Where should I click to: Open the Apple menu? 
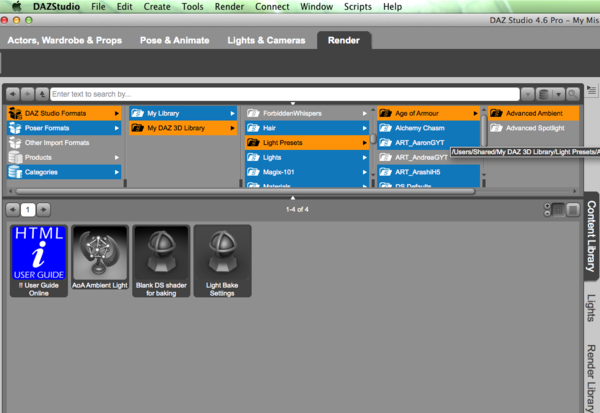[x=16, y=6]
